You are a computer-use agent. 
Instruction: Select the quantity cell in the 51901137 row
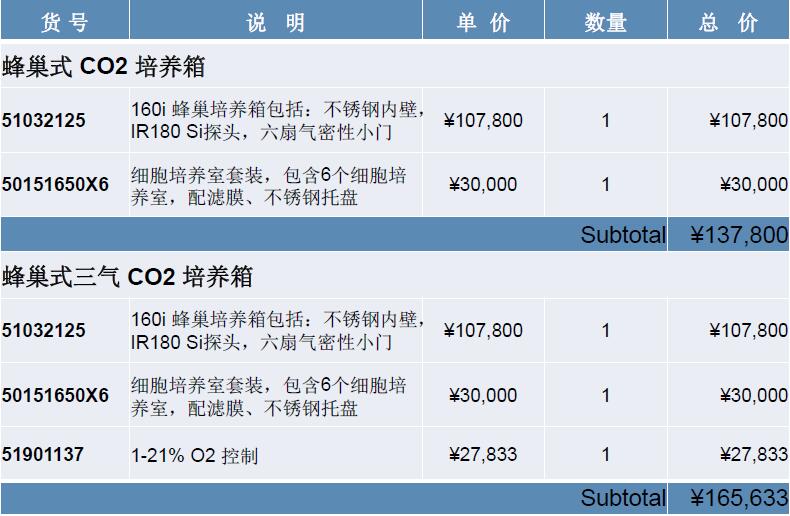point(606,455)
